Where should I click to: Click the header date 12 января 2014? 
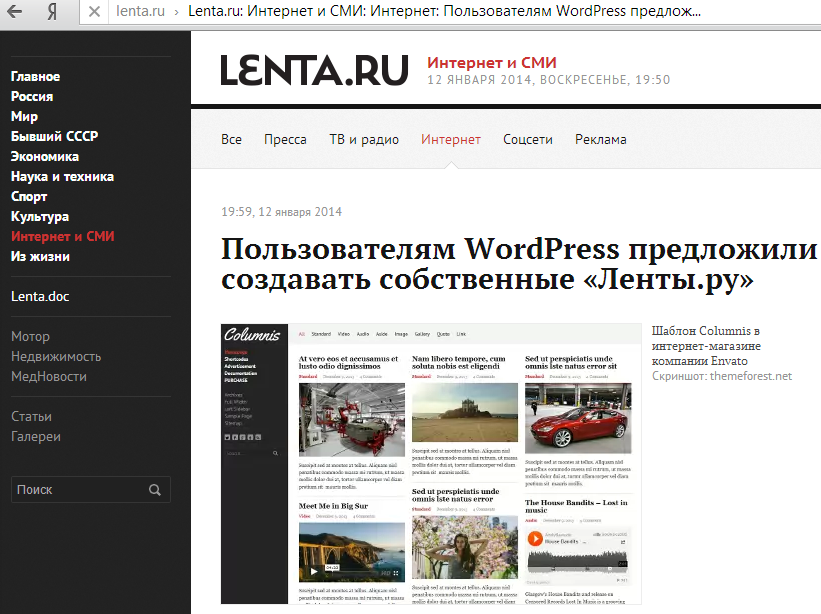click(x=549, y=80)
